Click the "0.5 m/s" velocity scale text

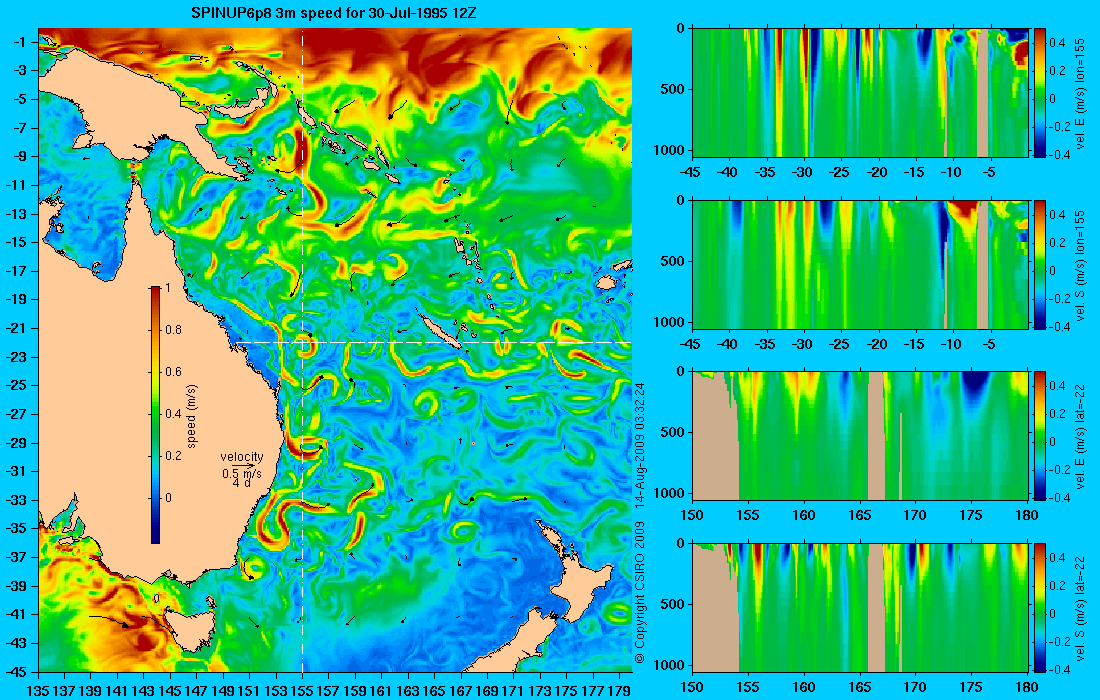click(242, 473)
